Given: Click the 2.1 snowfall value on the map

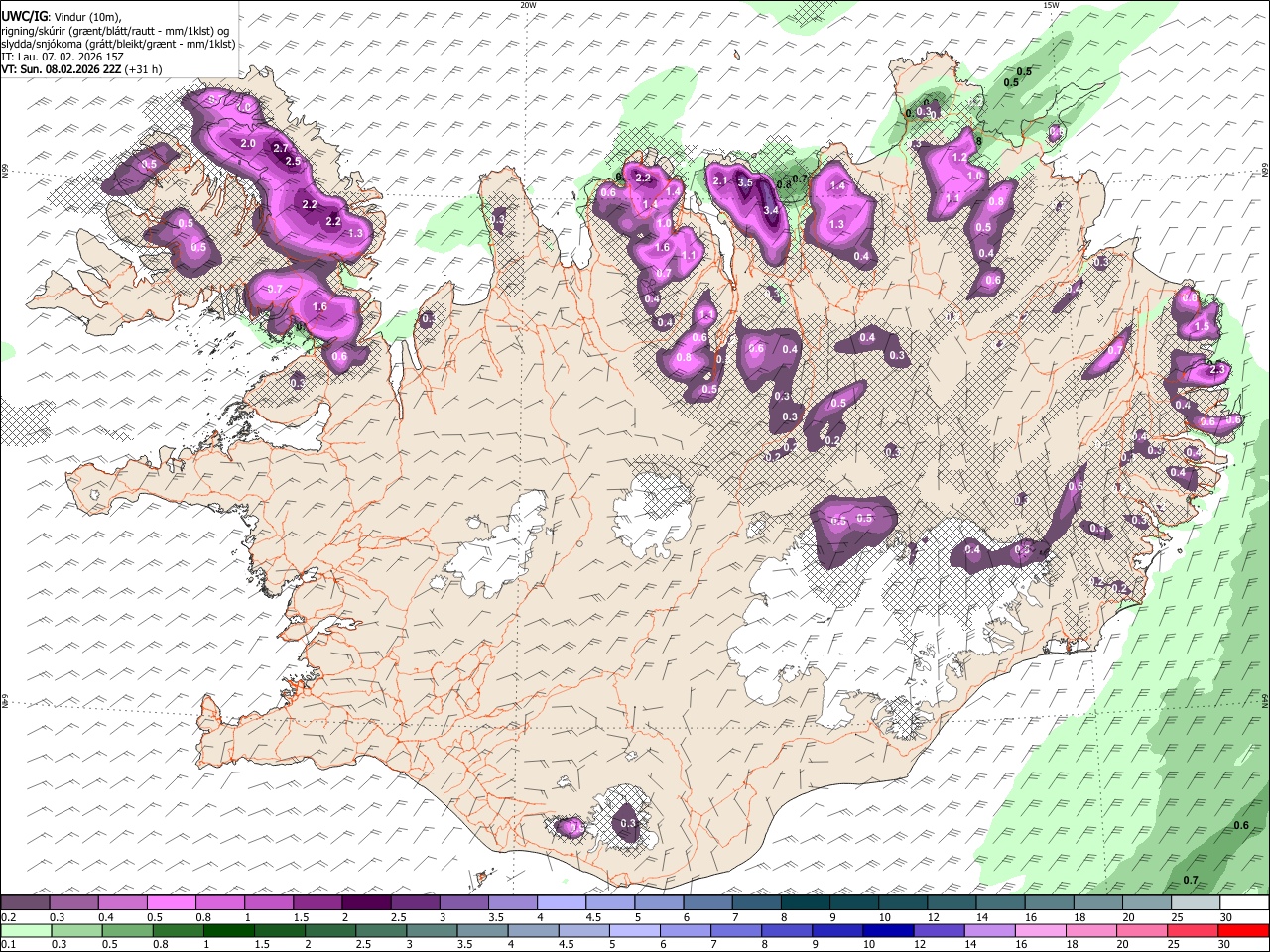Looking at the screenshot, I should 721,180.
